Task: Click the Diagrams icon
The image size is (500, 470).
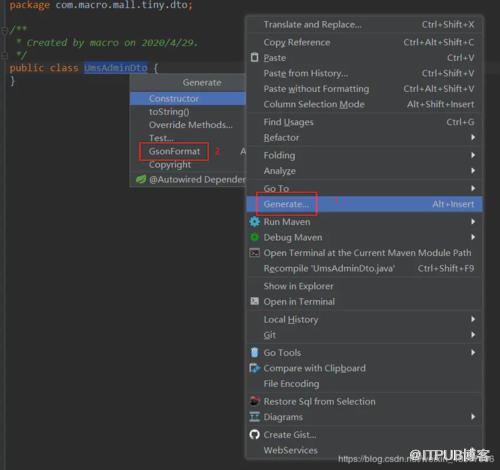Action: coord(254,417)
